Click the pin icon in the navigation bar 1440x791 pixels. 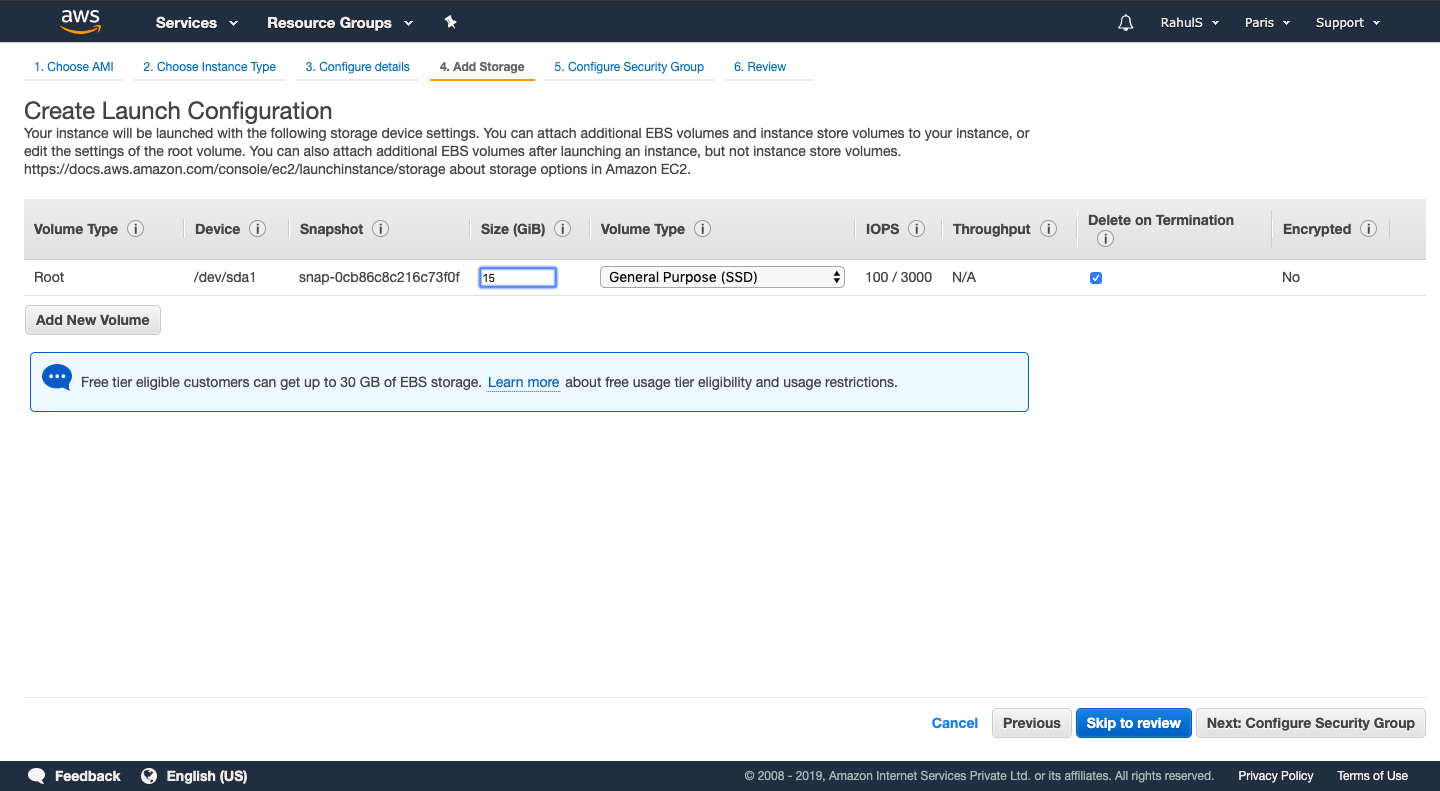[x=450, y=22]
